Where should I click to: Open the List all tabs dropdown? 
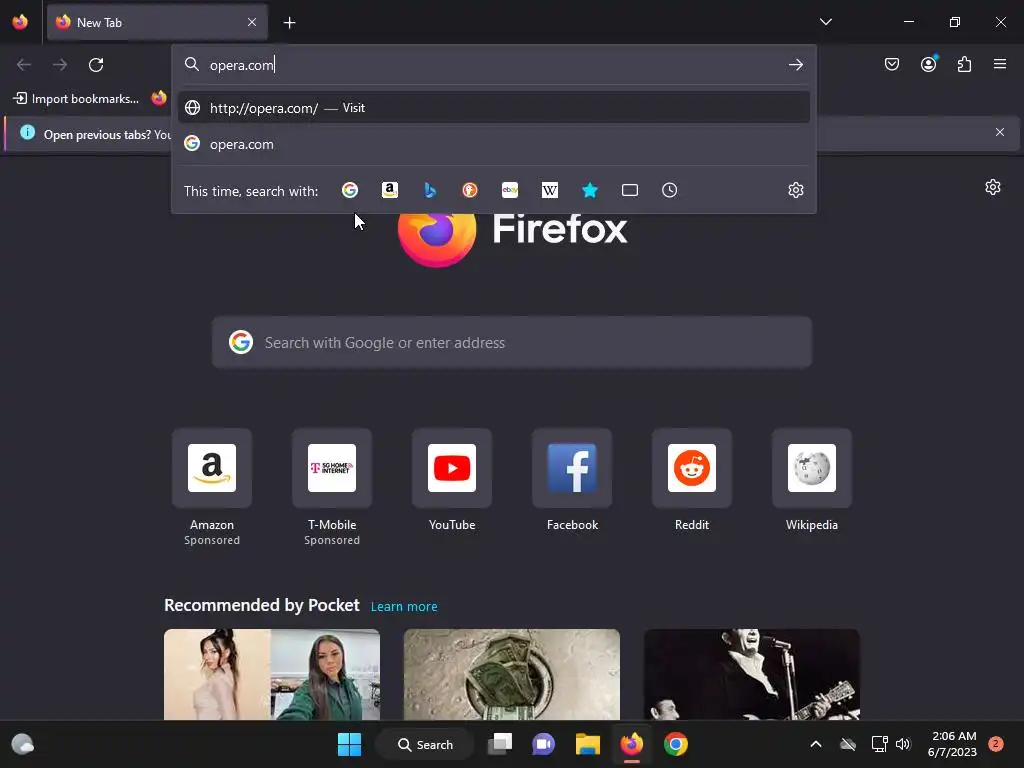(x=825, y=22)
